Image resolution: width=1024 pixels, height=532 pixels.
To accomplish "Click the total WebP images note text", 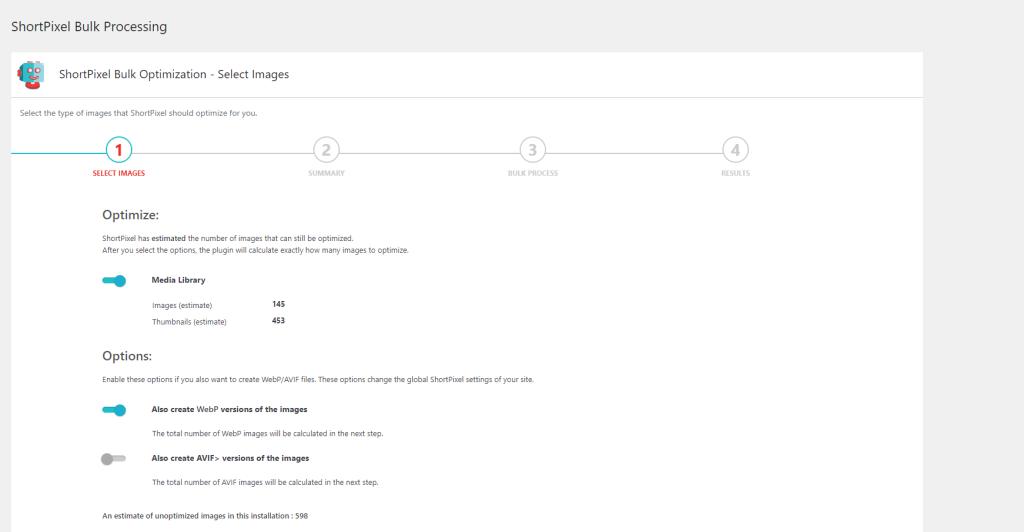I will 268,433.
